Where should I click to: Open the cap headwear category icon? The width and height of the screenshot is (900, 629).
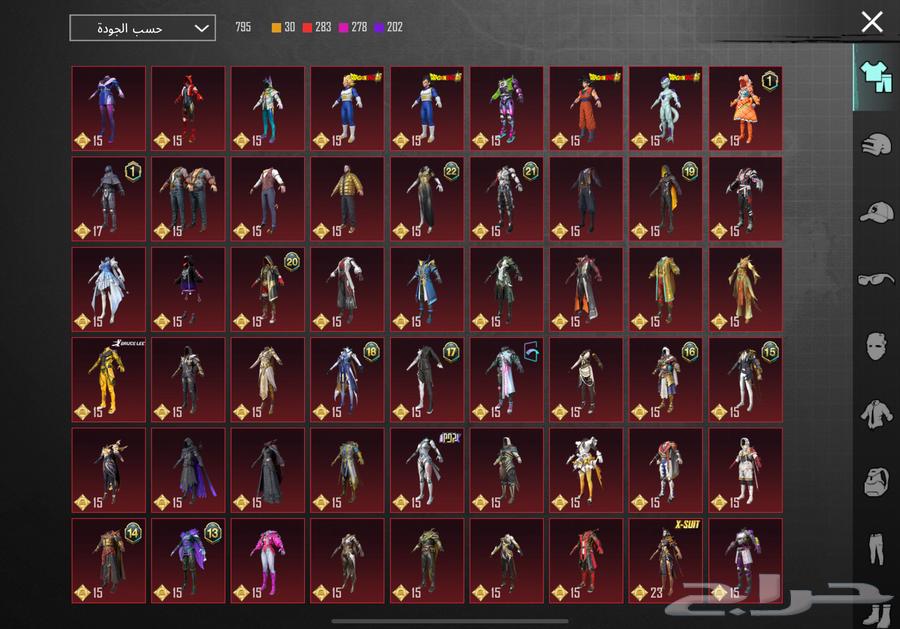tap(876, 212)
